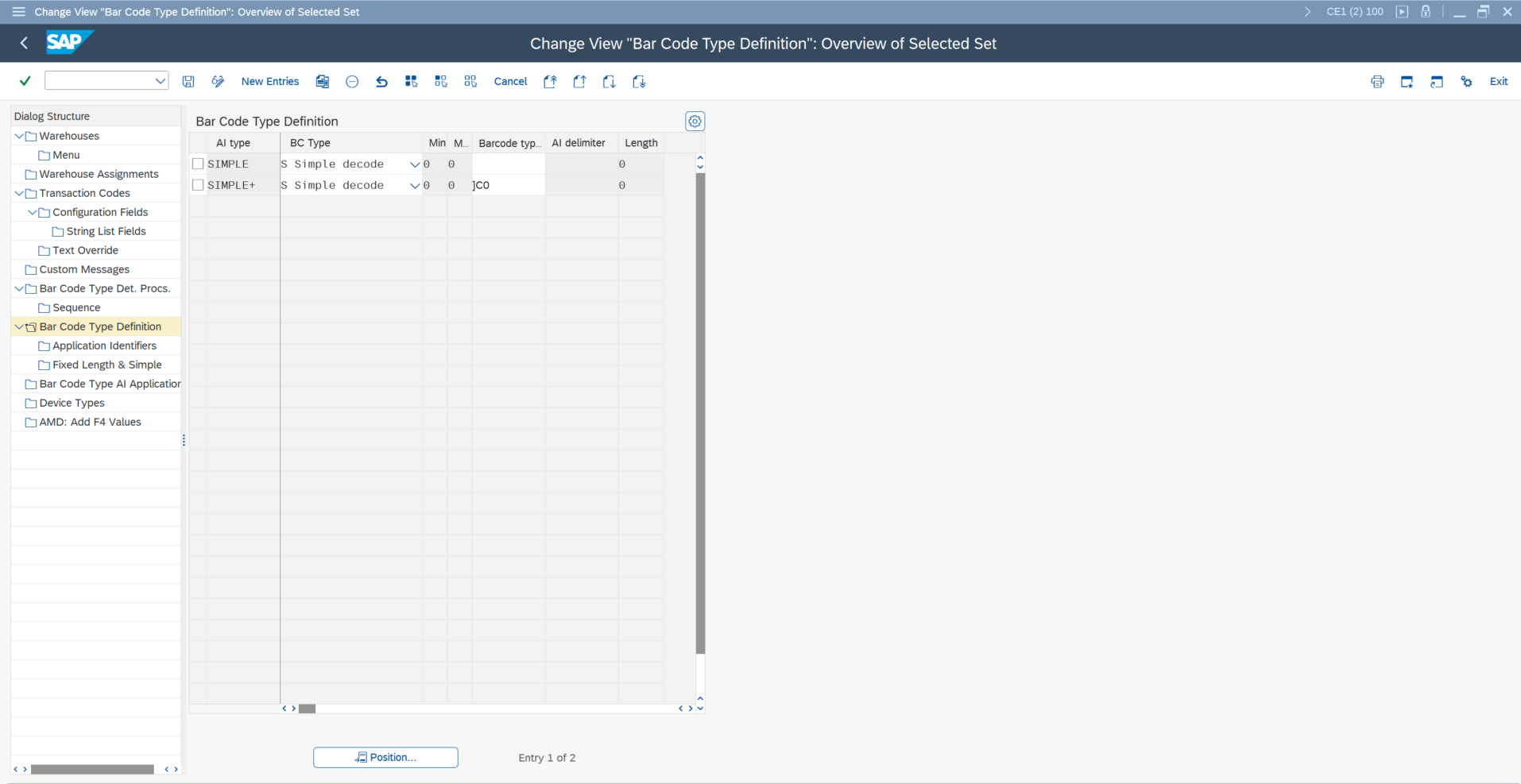Open the BC Type dropdown for SIMPLE
Screen dimensions: 1521x784
(414, 164)
